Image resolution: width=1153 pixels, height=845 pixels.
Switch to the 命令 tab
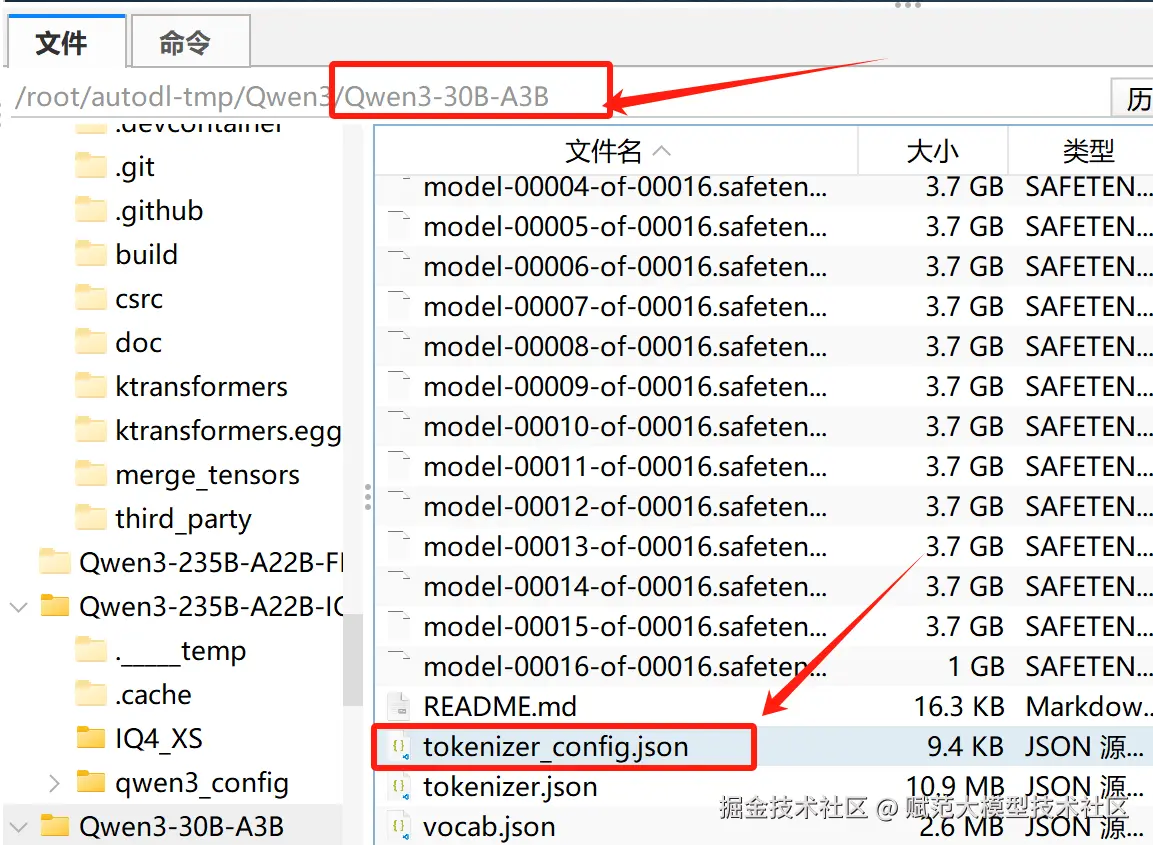(x=190, y=42)
